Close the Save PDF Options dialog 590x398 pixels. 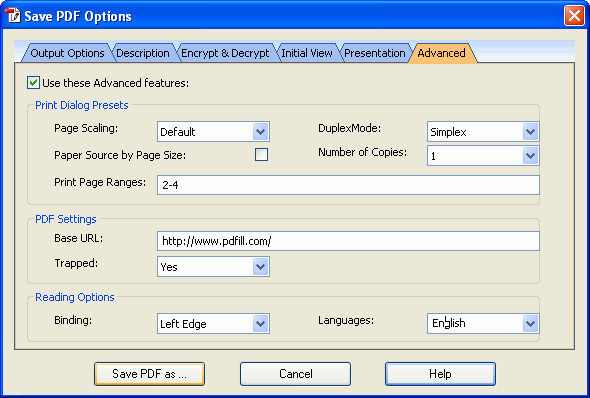tap(574, 16)
